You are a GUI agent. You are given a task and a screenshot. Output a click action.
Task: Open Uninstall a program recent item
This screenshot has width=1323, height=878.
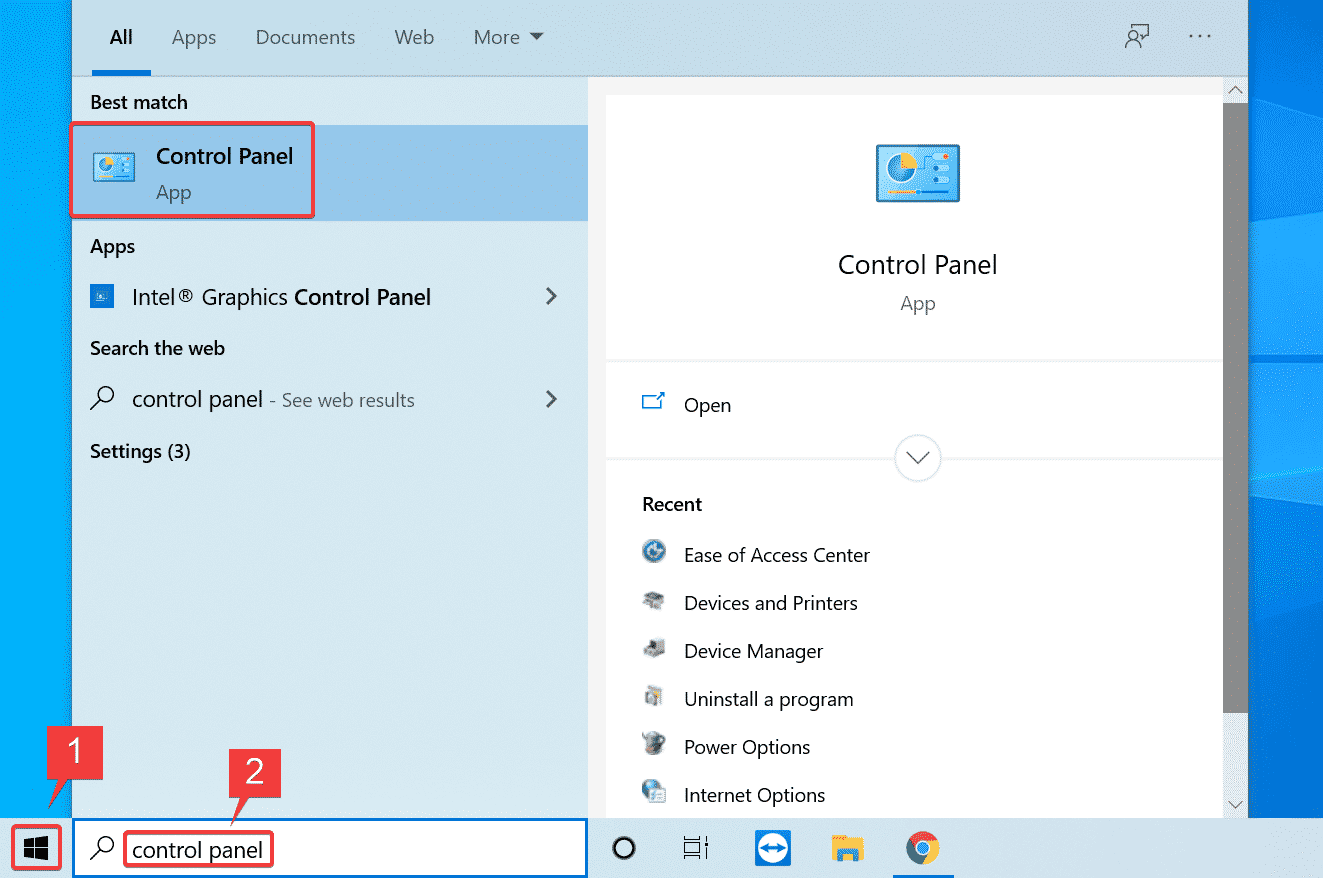768,699
